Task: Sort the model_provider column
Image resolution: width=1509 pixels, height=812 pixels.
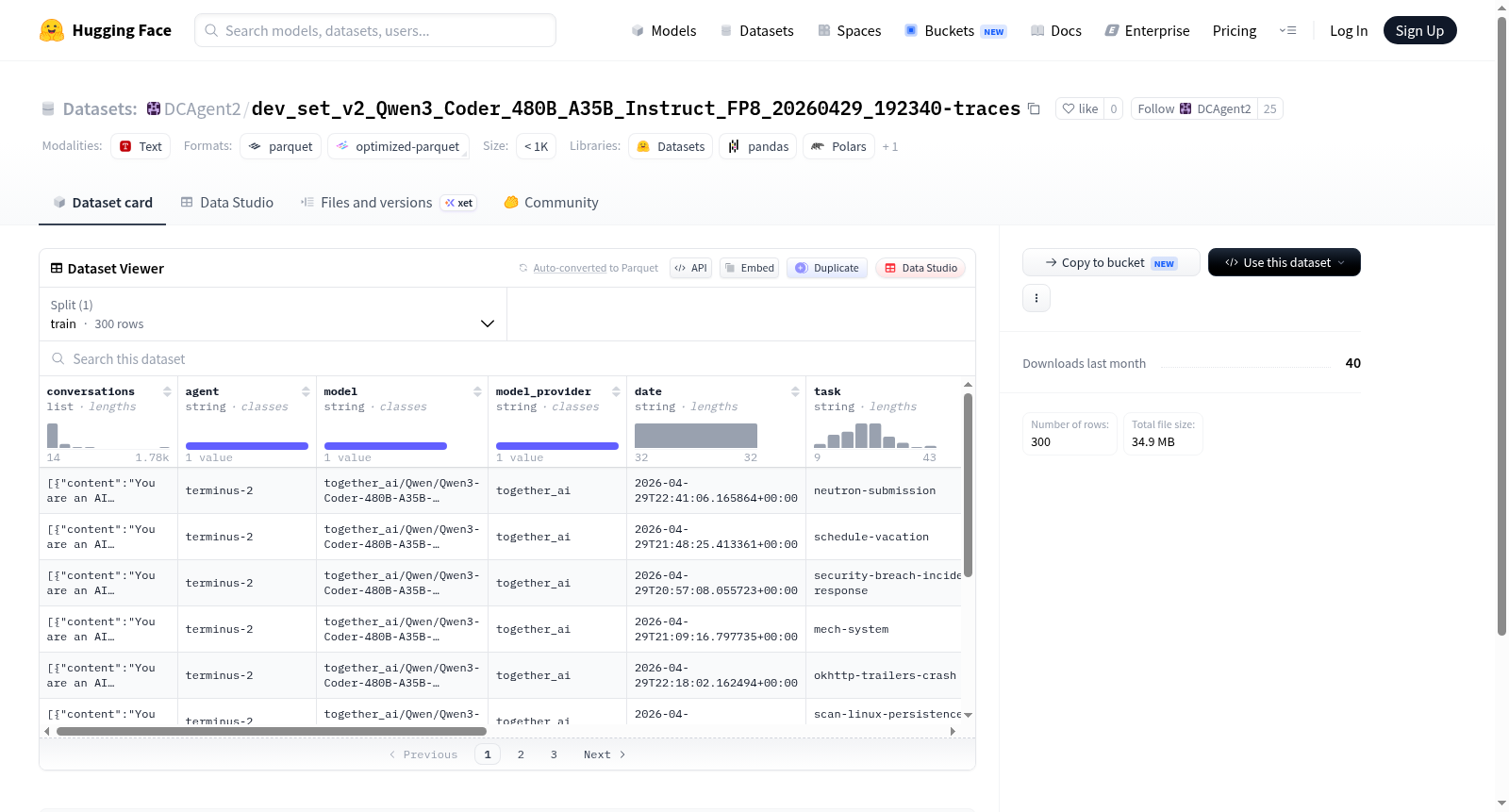Action: coord(616,391)
